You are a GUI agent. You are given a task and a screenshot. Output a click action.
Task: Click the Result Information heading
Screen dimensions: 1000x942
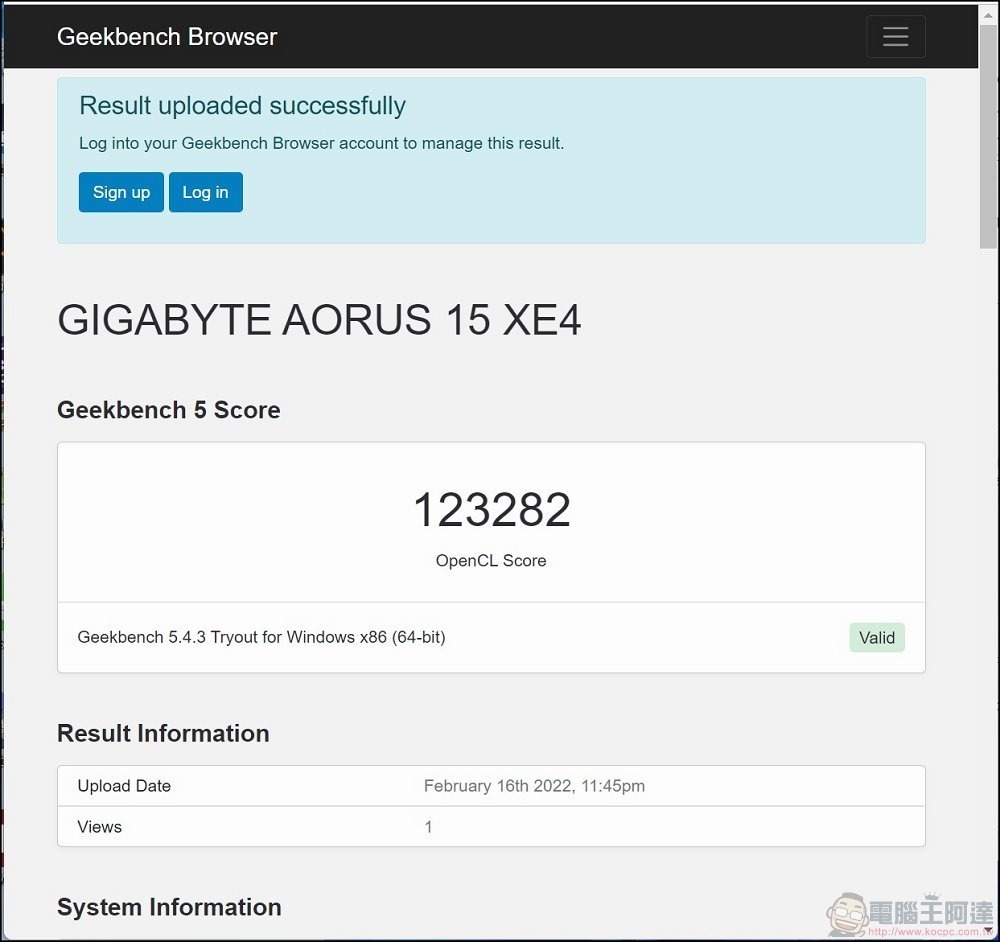point(163,733)
